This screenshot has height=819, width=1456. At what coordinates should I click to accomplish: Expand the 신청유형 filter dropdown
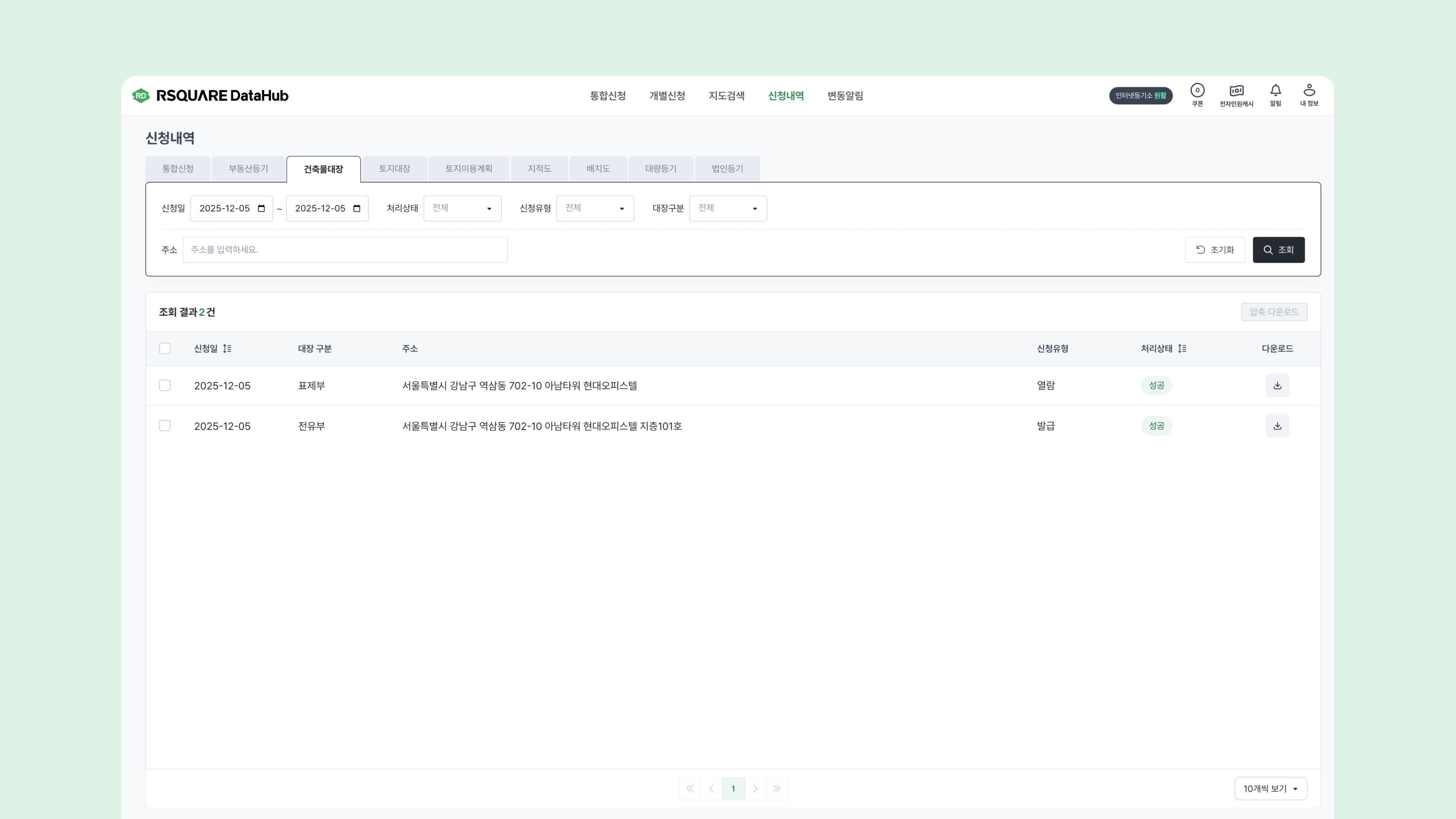tap(595, 208)
